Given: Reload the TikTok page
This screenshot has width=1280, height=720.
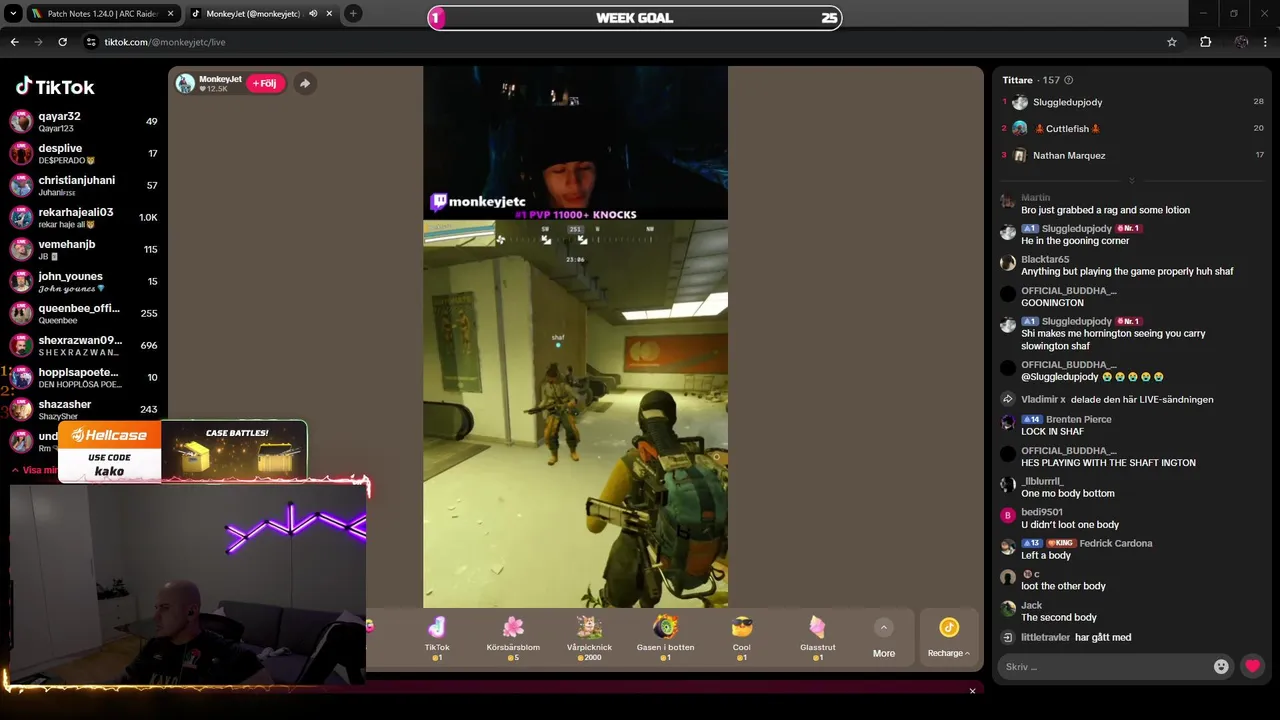Looking at the screenshot, I should click(x=62, y=42).
